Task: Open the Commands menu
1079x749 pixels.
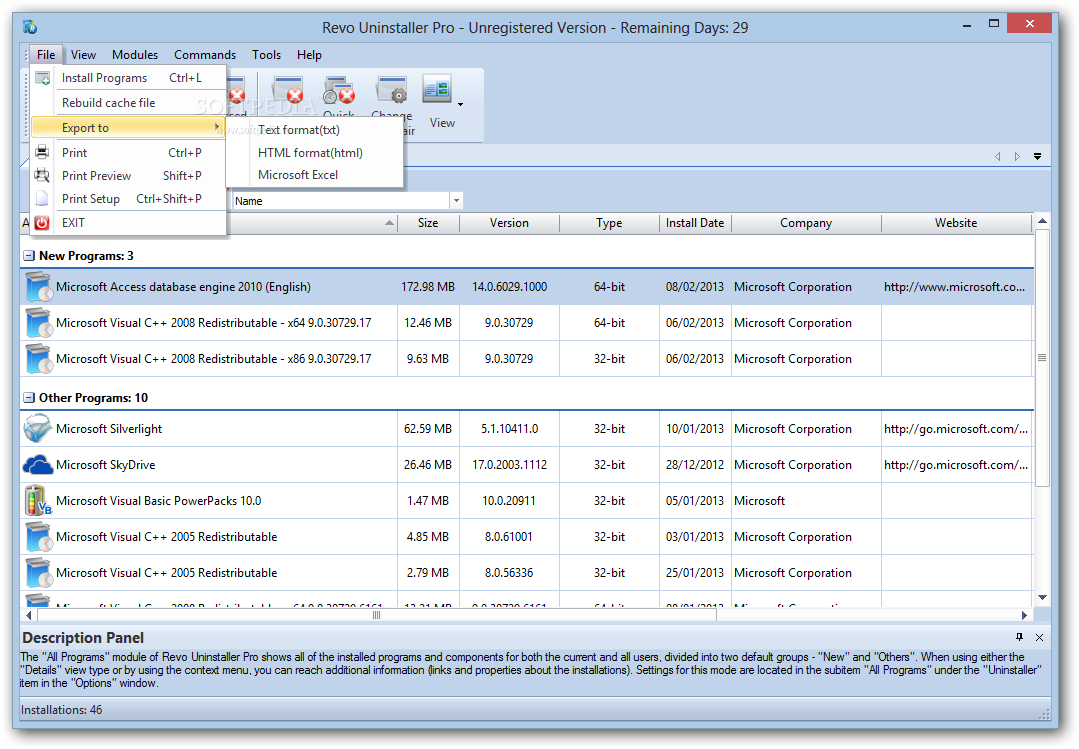Action: click(x=205, y=54)
